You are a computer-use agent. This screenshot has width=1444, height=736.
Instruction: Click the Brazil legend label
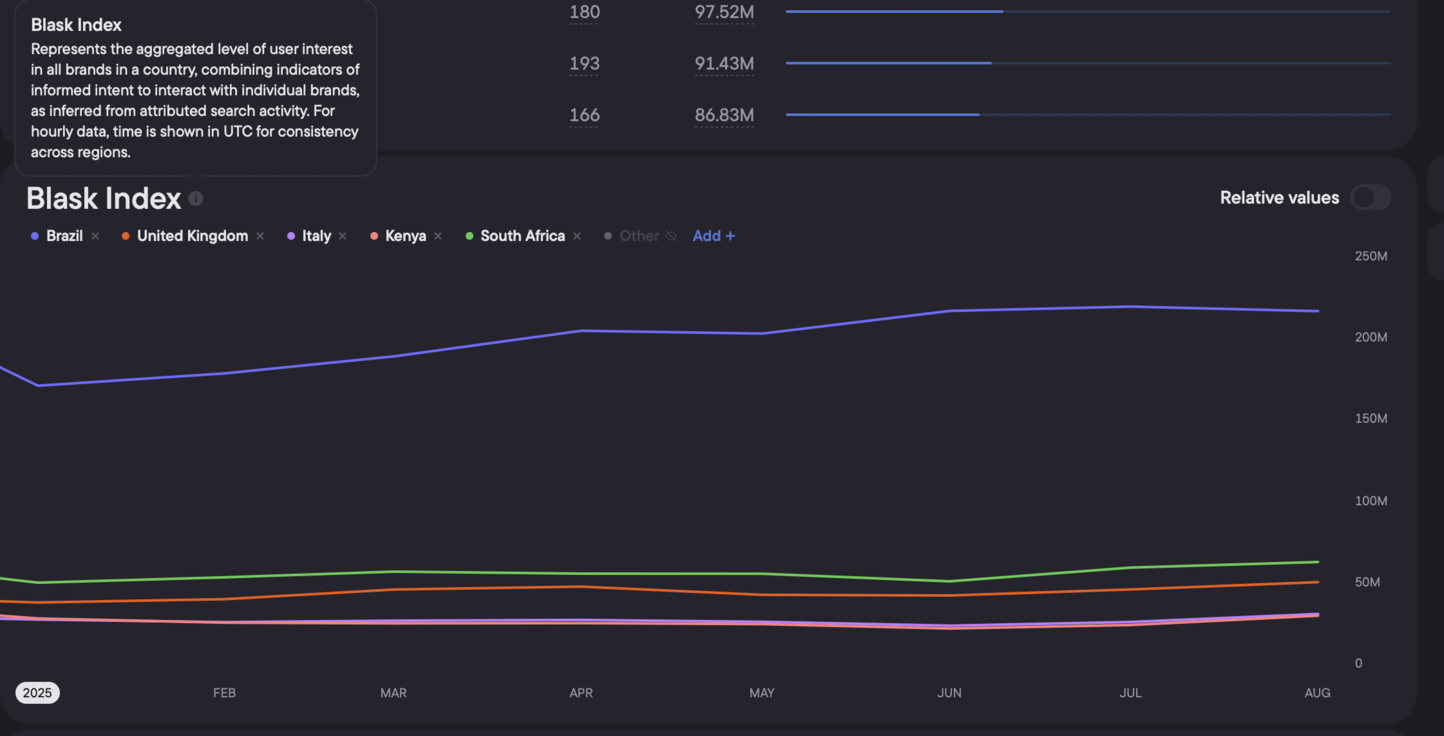click(64, 236)
